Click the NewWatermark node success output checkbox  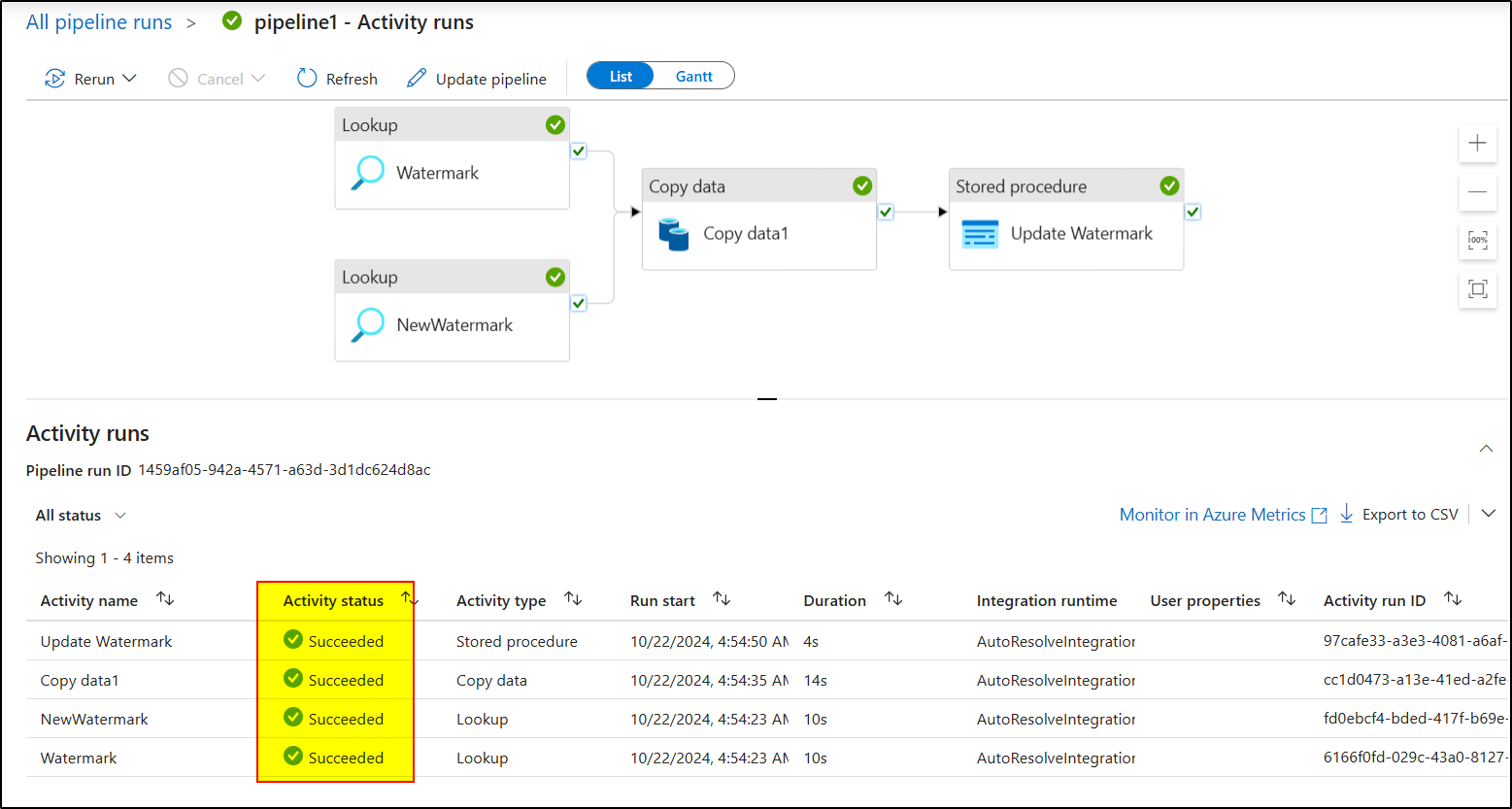[579, 303]
